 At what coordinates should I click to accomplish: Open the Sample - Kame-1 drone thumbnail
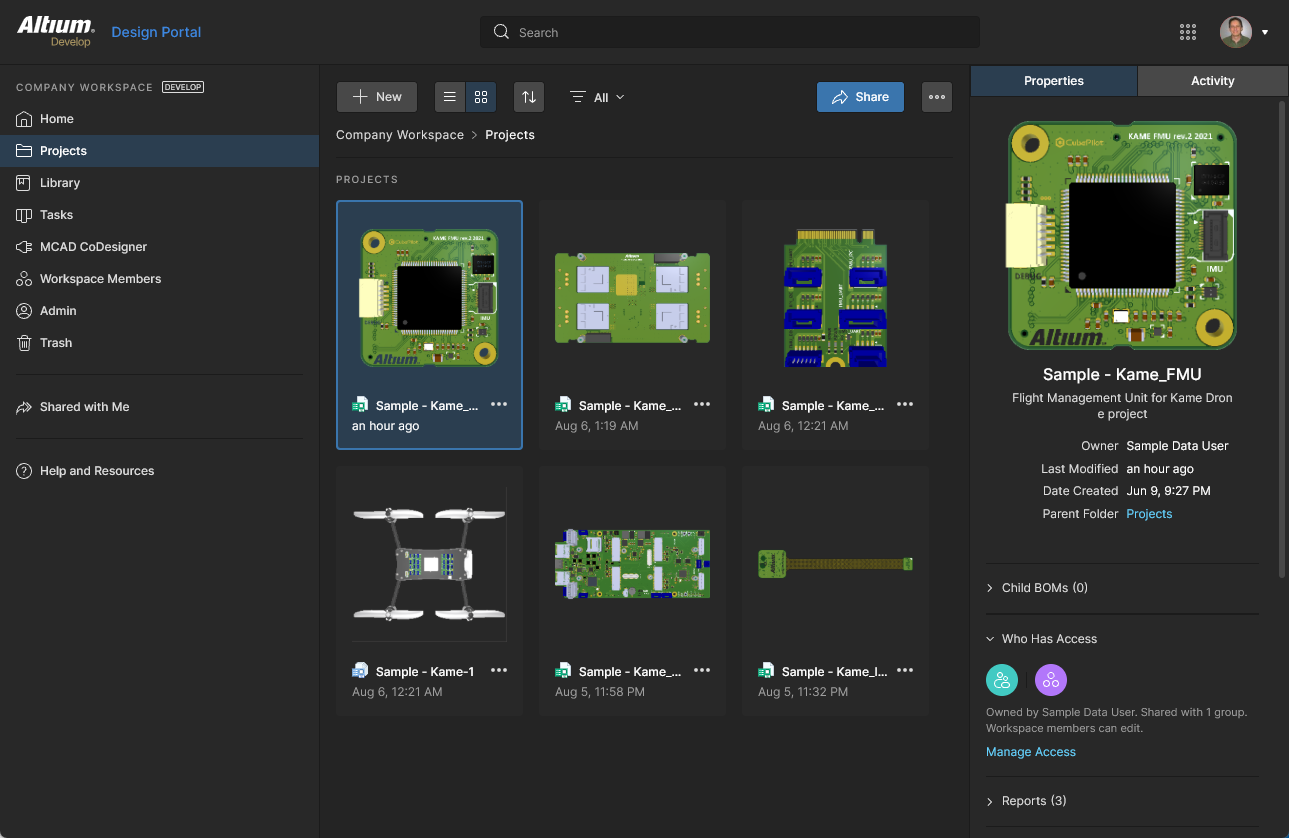pyautogui.click(x=429, y=563)
